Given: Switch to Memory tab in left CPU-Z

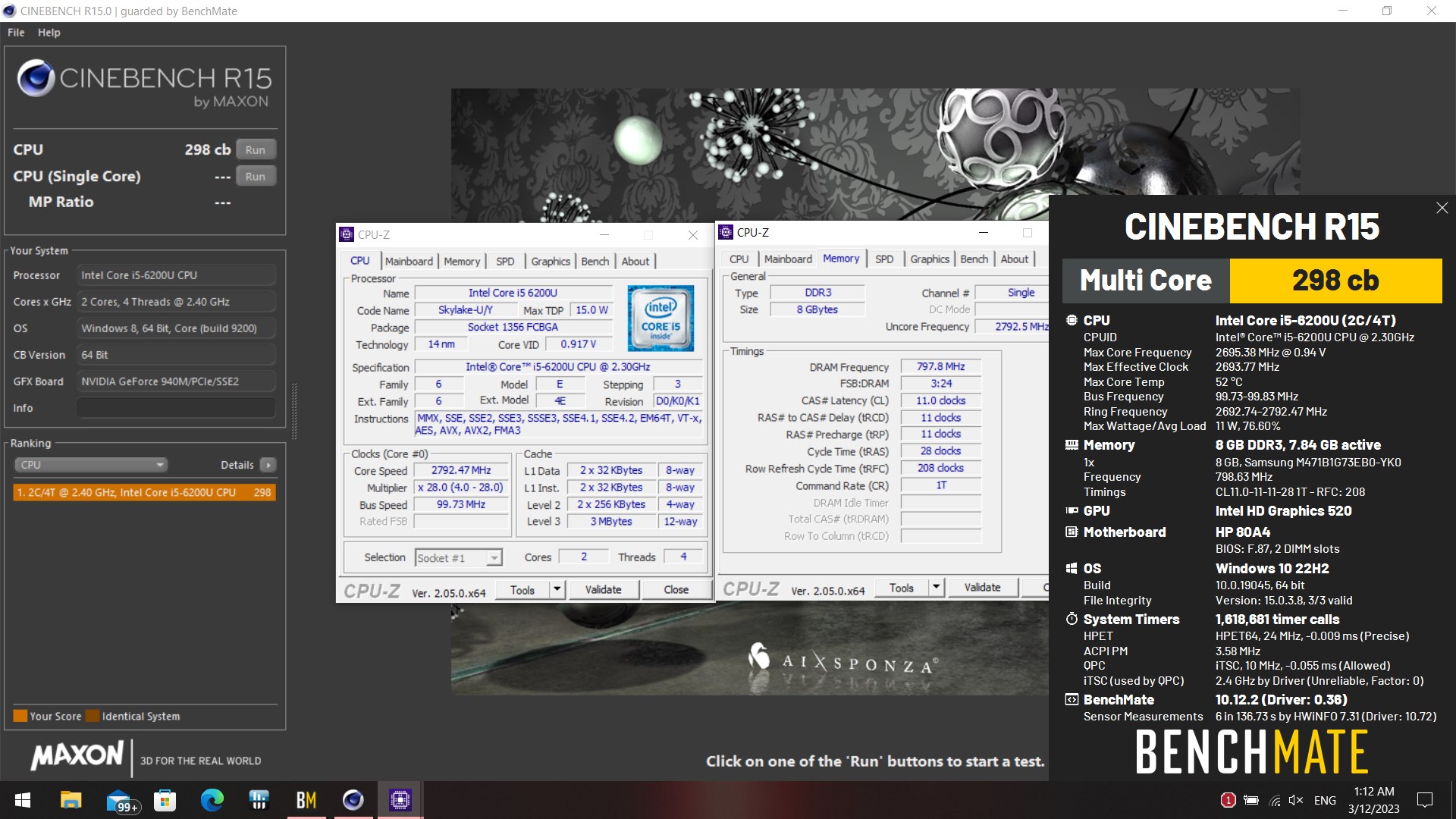Looking at the screenshot, I should click(462, 261).
